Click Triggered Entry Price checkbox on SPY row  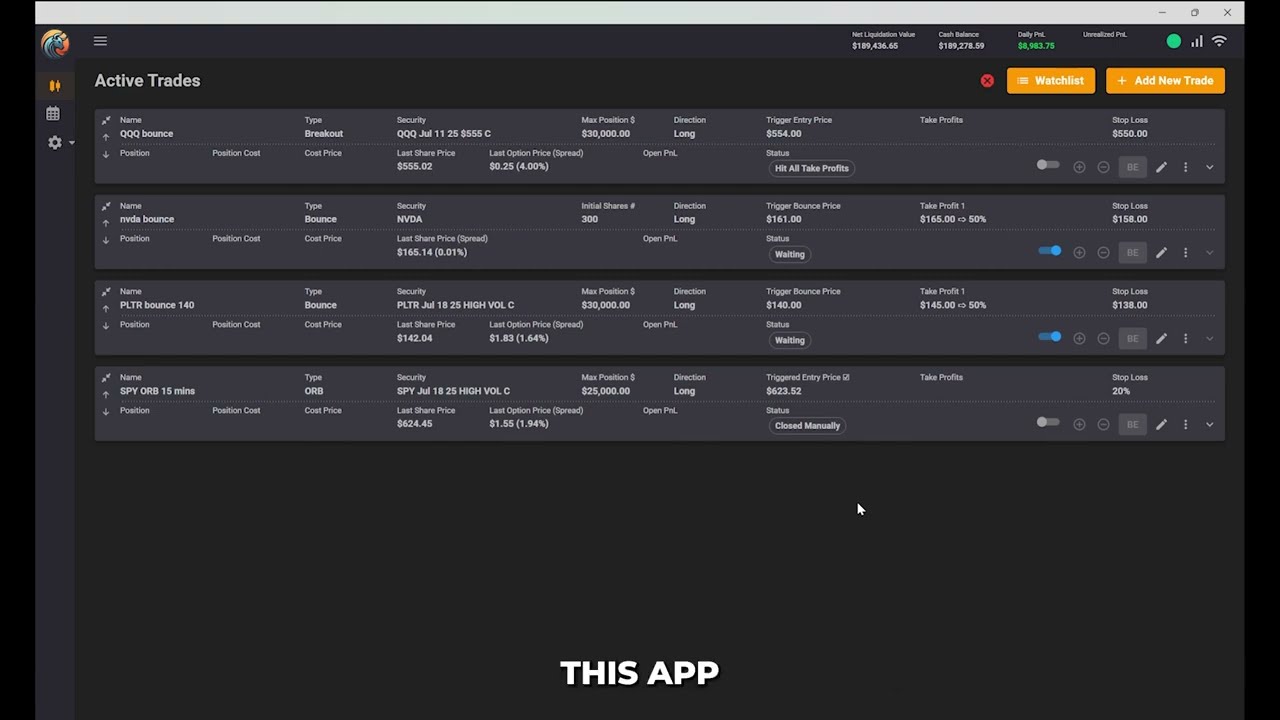(x=846, y=378)
